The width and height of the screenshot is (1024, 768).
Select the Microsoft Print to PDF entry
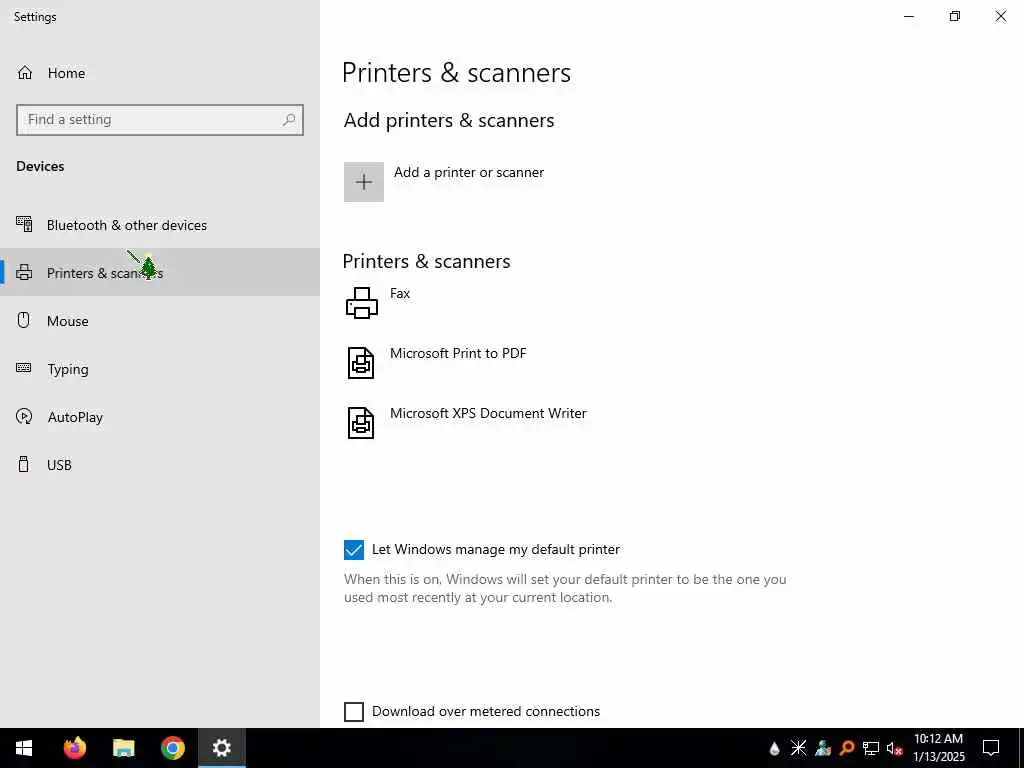458,353
